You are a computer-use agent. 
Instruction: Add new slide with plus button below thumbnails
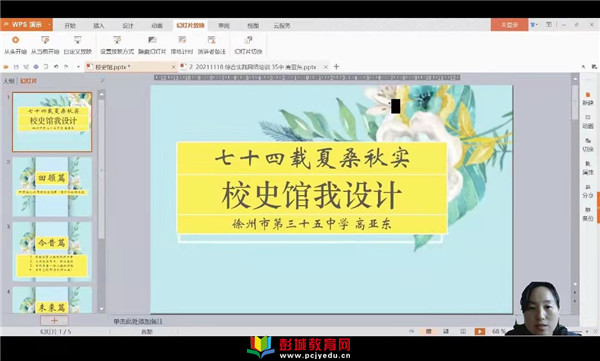pos(54,320)
